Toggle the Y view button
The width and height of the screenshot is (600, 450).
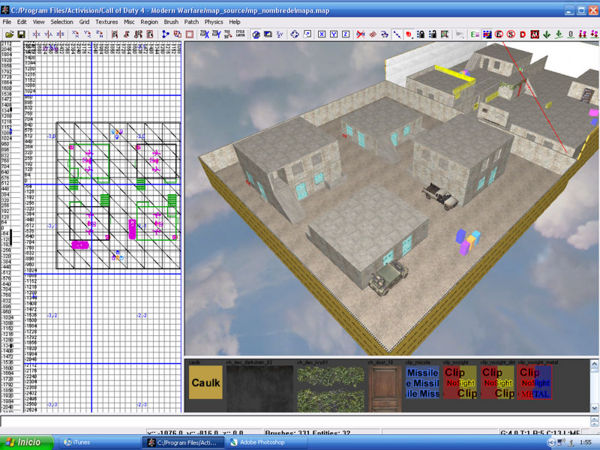pos(334,34)
